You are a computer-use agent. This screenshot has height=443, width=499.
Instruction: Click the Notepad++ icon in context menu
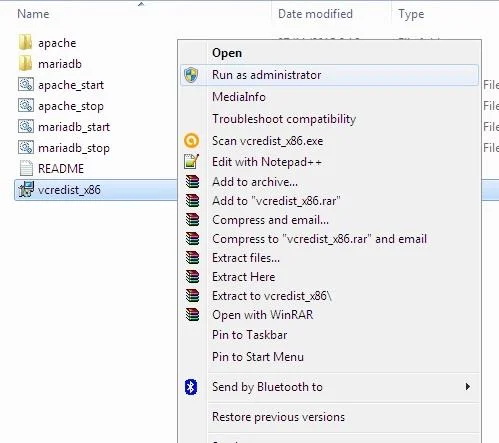192,161
